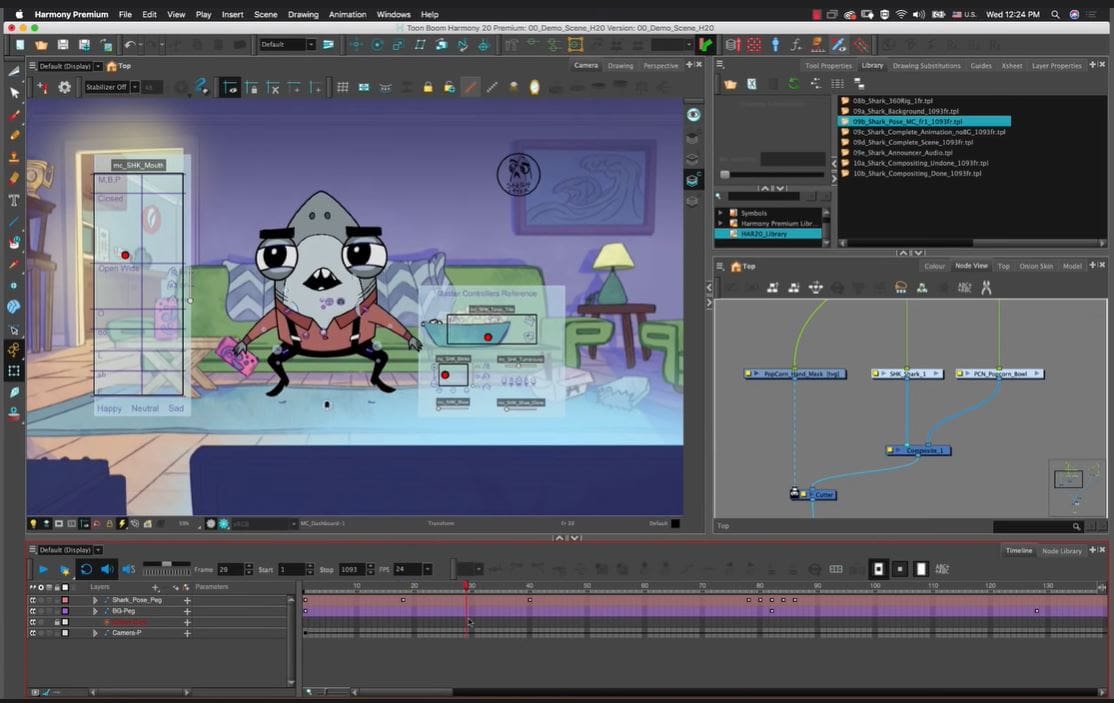Switch to the Onion Skin tab
This screenshot has height=703, width=1114.
[x=1036, y=266]
